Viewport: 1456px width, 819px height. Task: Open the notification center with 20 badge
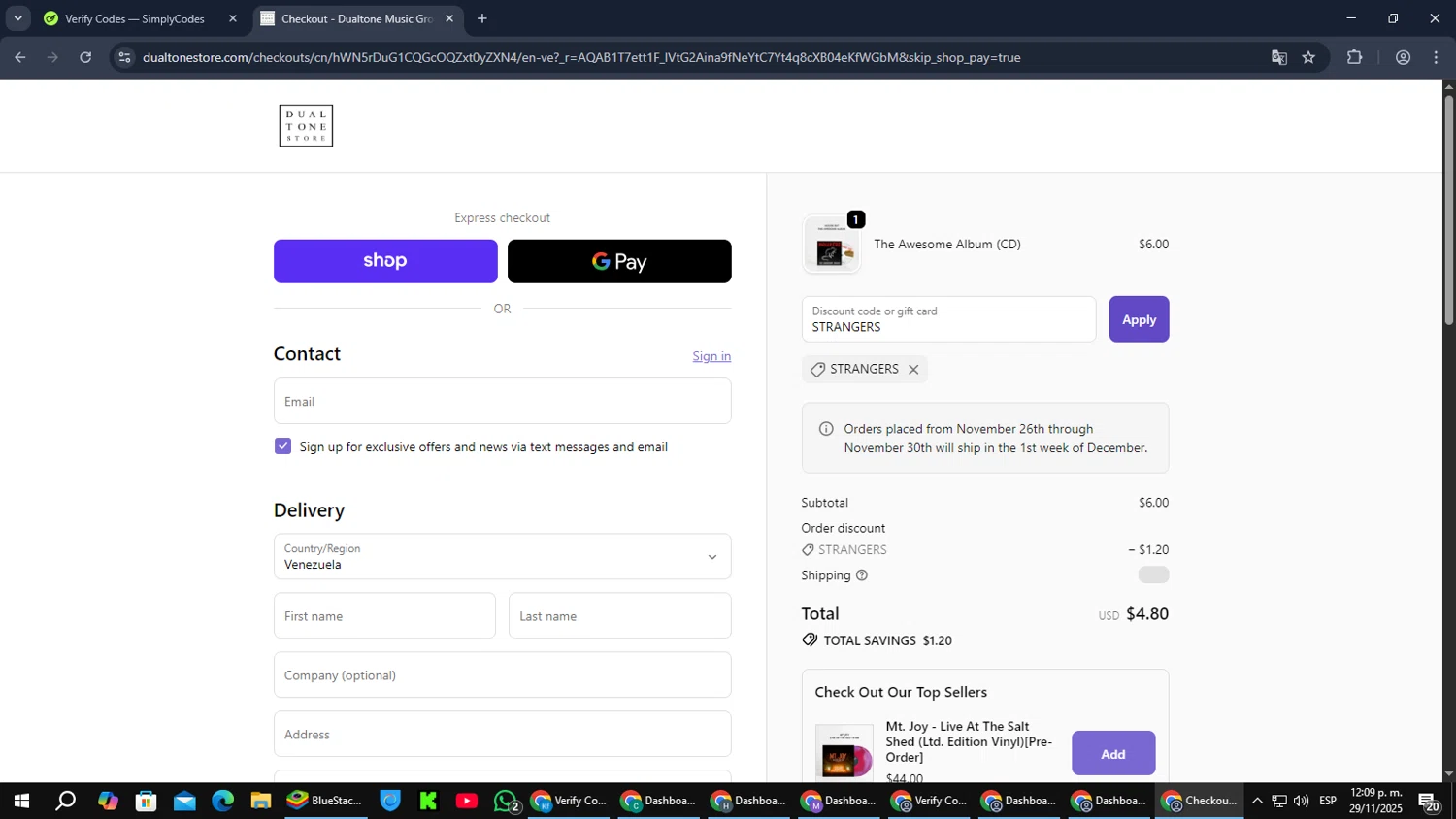point(1429,802)
